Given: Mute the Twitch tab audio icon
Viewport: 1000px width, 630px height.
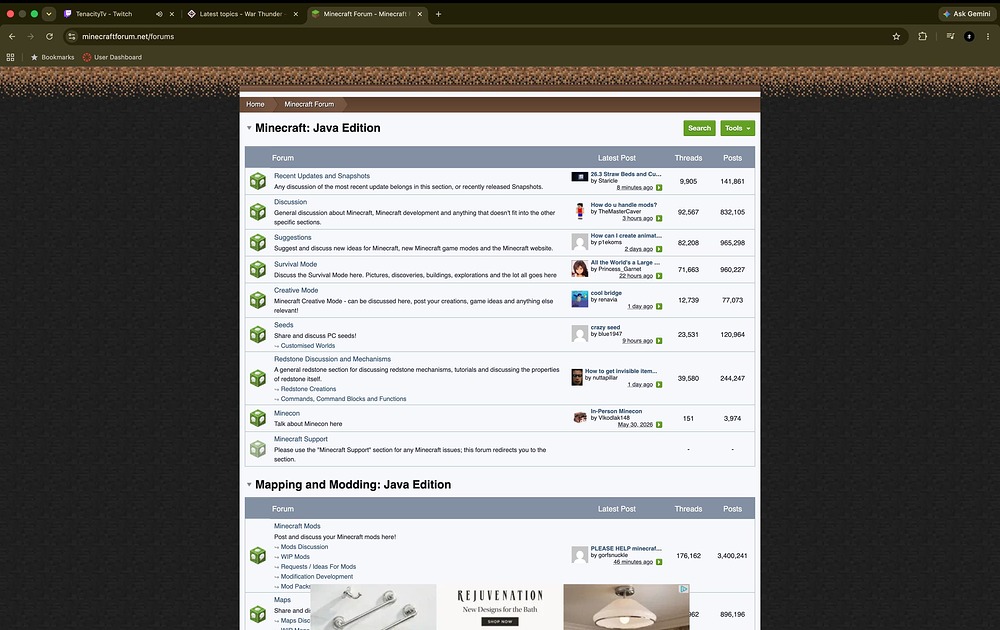Looking at the screenshot, I should (159, 13).
